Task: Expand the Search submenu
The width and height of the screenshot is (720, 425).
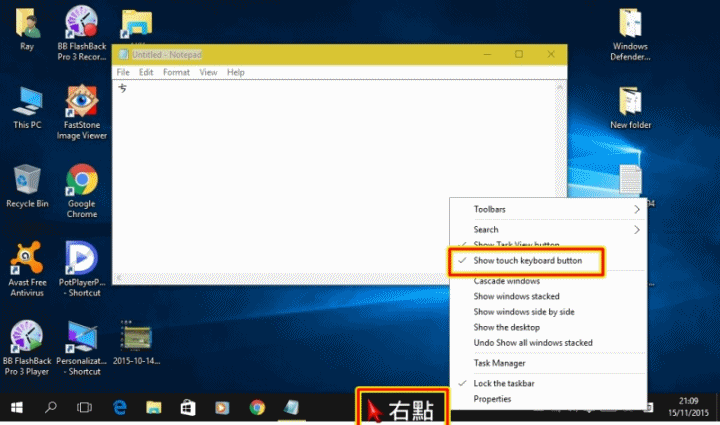Action: click(x=548, y=229)
